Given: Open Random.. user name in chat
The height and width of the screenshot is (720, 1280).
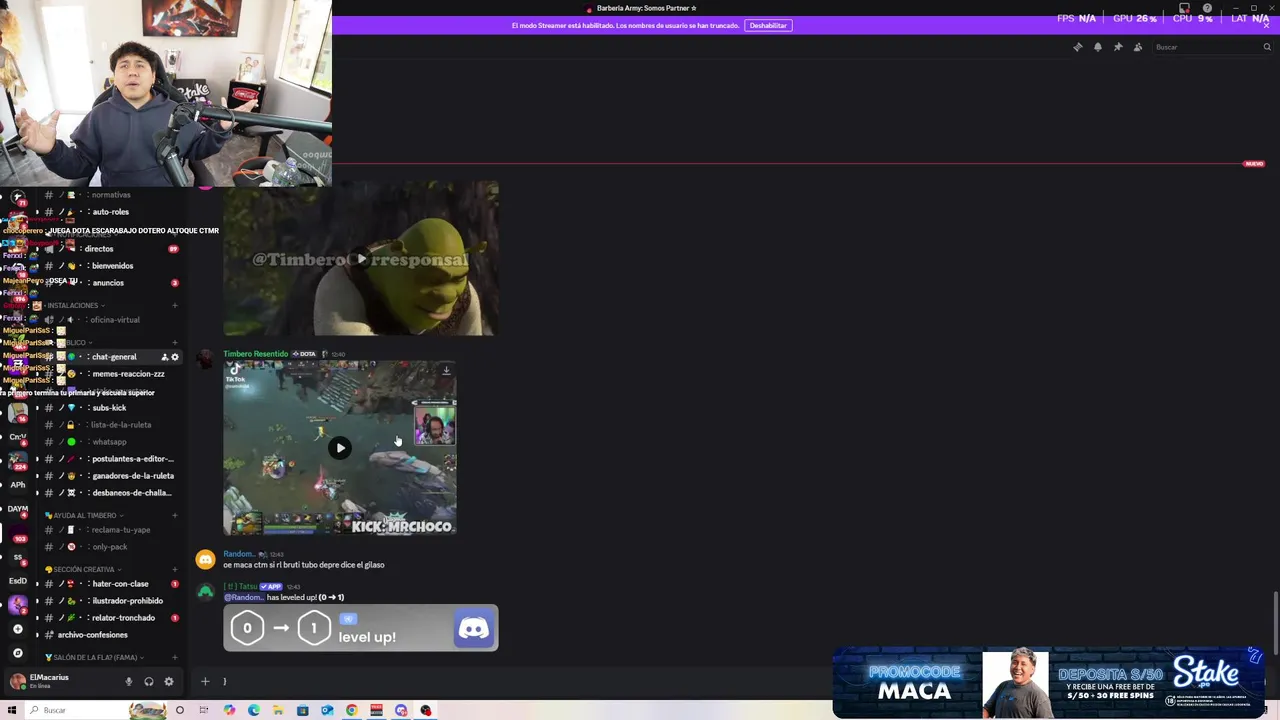Looking at the screenshot, I should [239, 554].
